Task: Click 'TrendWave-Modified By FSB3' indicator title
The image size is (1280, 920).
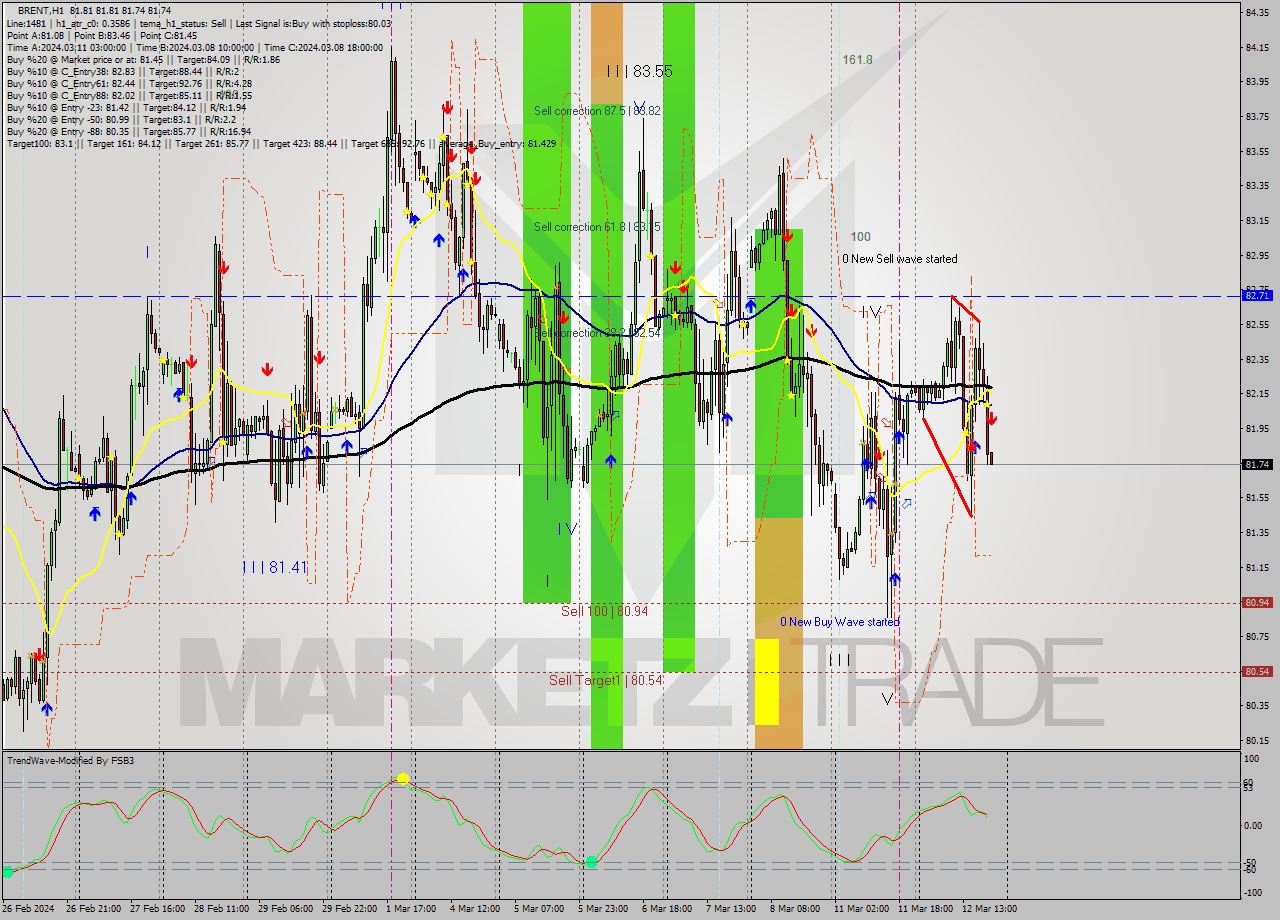Action: (71, 761)
